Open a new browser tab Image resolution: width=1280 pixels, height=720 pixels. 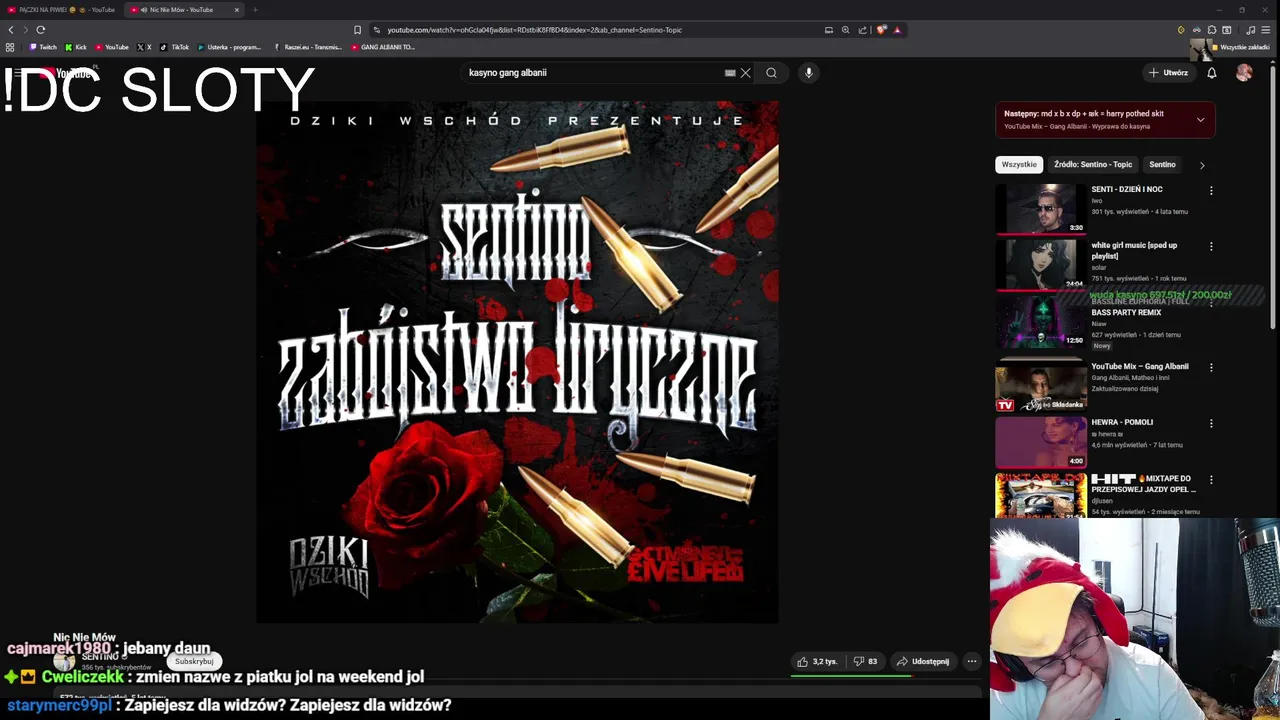pyautogui.click(x=255, y=10)
